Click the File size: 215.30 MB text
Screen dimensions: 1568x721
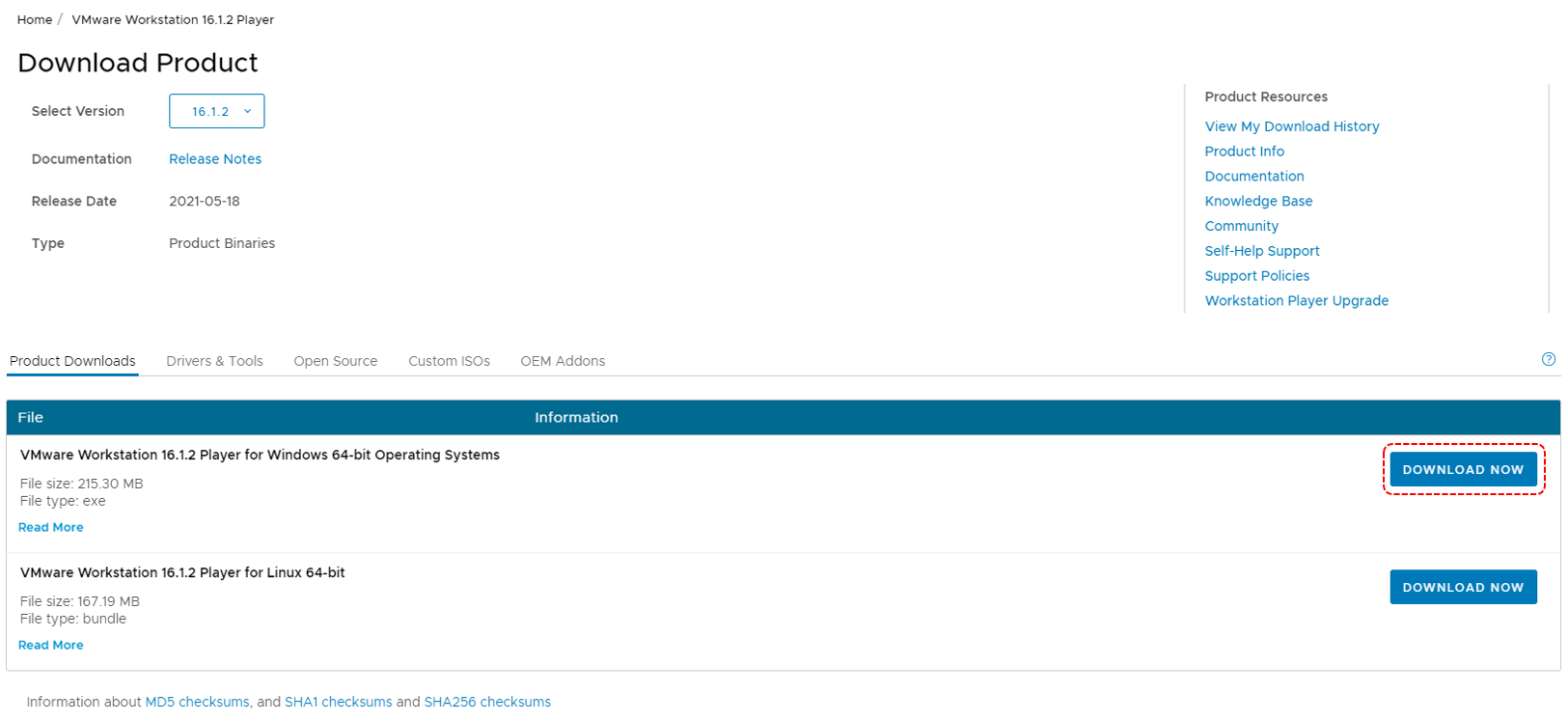pyautogui.click(x=81, y=484)
